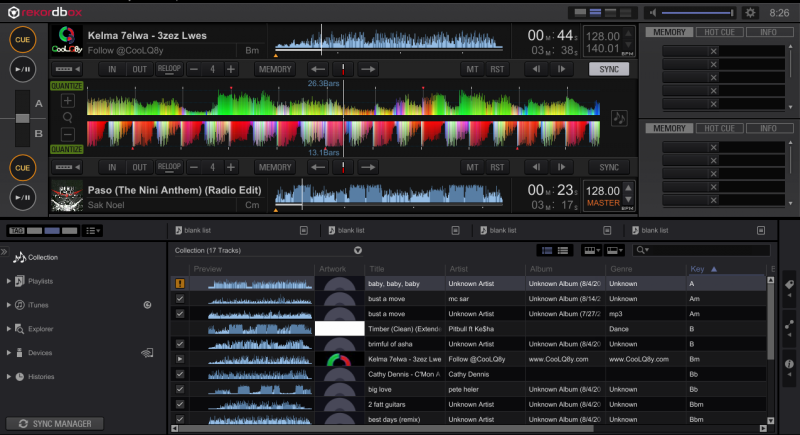Open the TAG button in browser
Screen dimensions: 800x435
pyautogui.click(x=17, y=231)
